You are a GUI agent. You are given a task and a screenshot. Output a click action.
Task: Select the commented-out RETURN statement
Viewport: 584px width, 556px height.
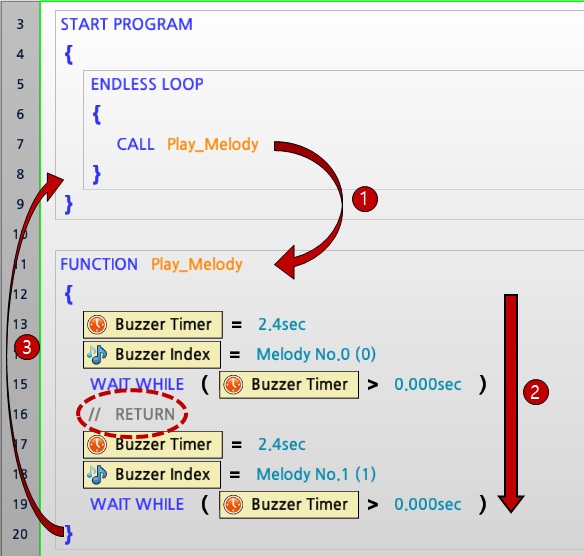click(x=132, y=414)
